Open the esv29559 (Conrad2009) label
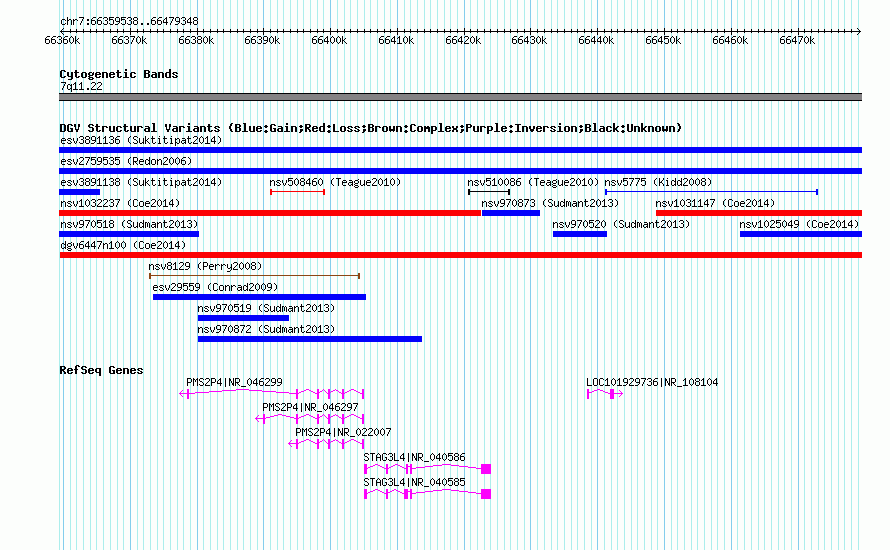The image size is (890, 550). pyautogui.click(x=215, y=287)
